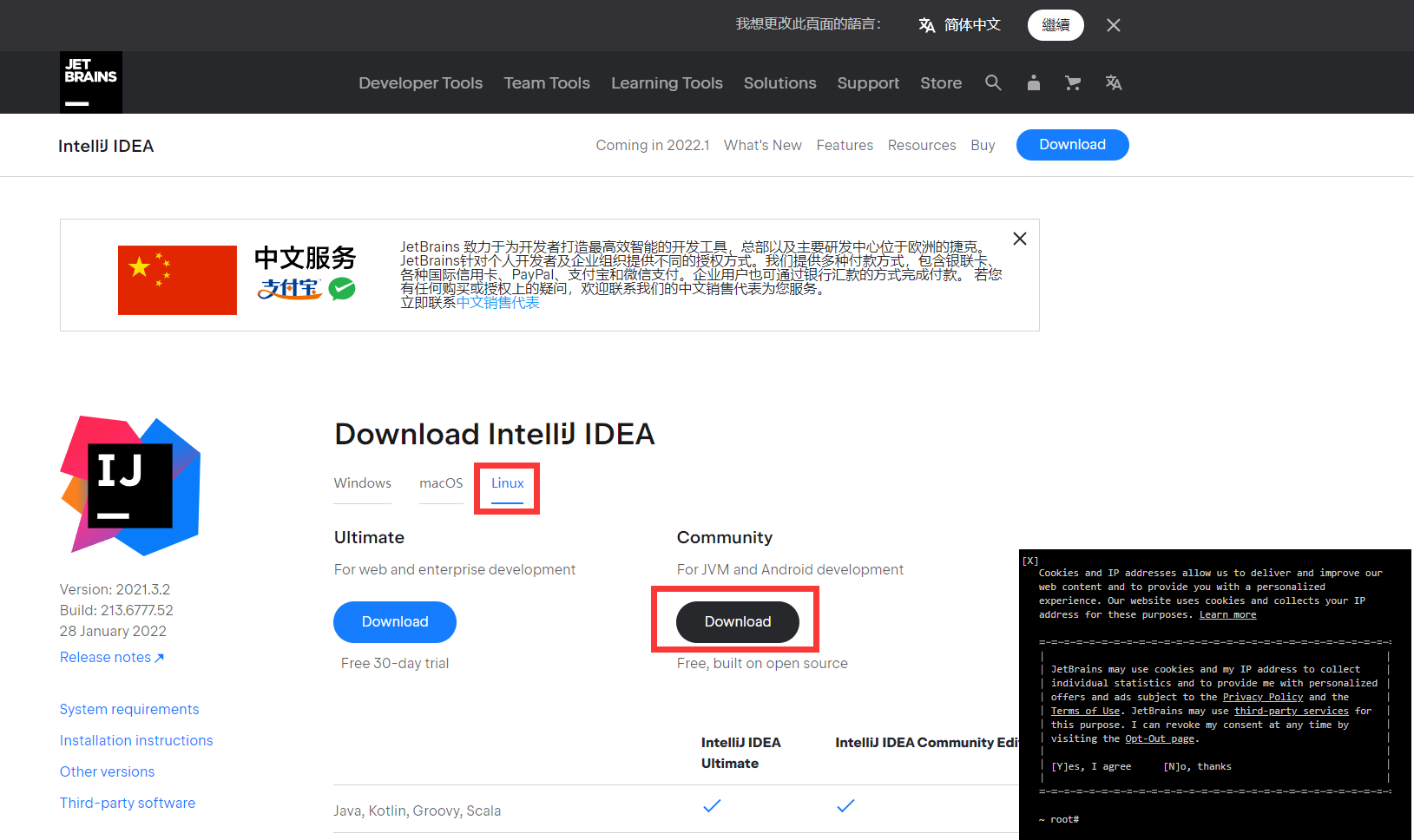Click Ultimate checkmark in Java row
This screenshot has height=840, width=1414.
(712, 806)
